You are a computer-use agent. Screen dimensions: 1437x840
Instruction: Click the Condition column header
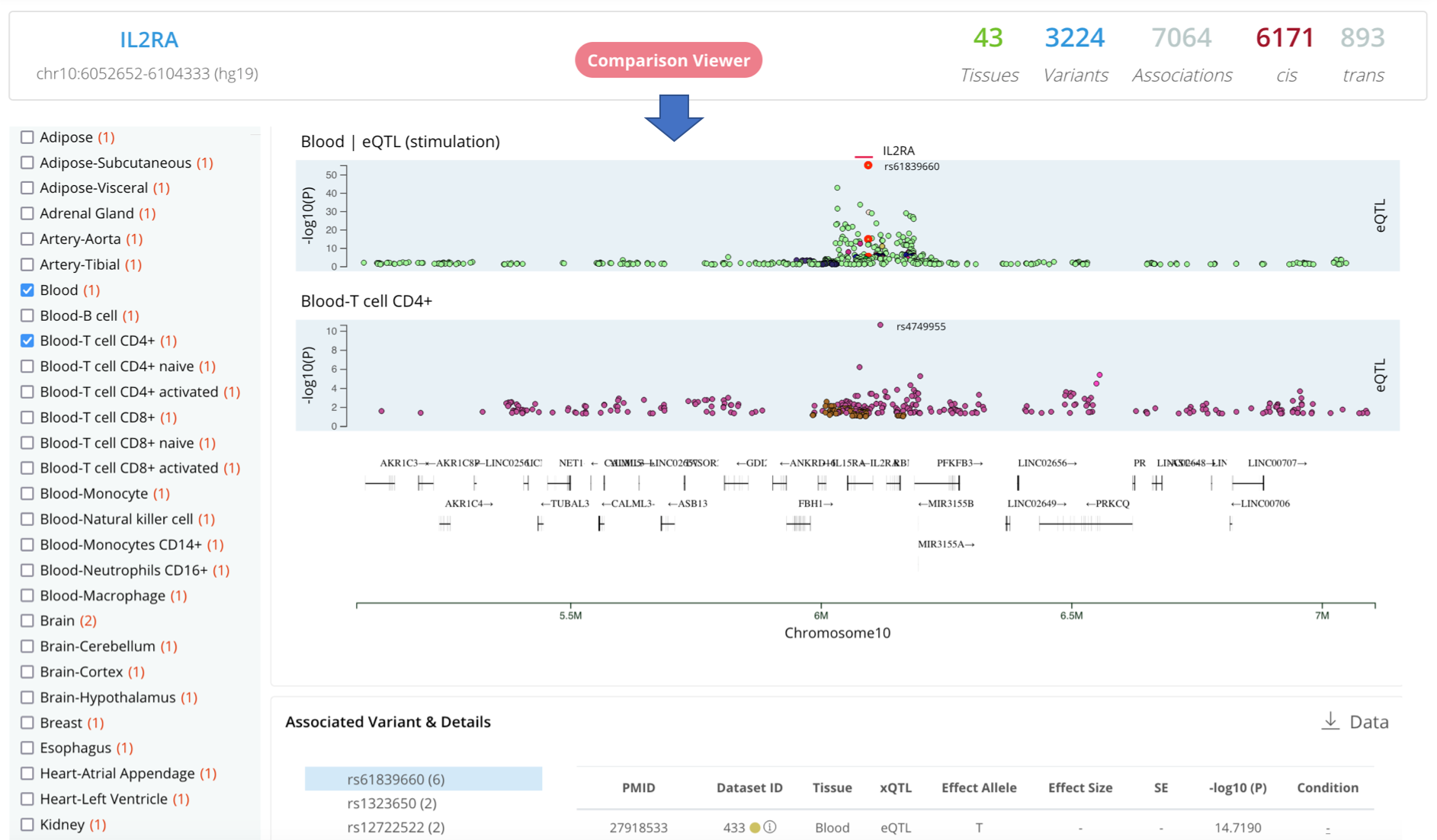[x=1327, y=787]
